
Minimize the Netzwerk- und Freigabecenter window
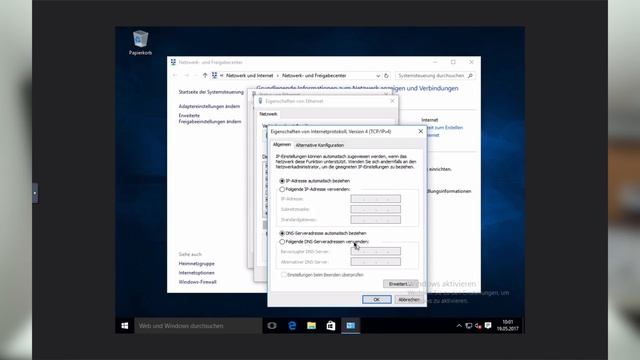(435, 62)
